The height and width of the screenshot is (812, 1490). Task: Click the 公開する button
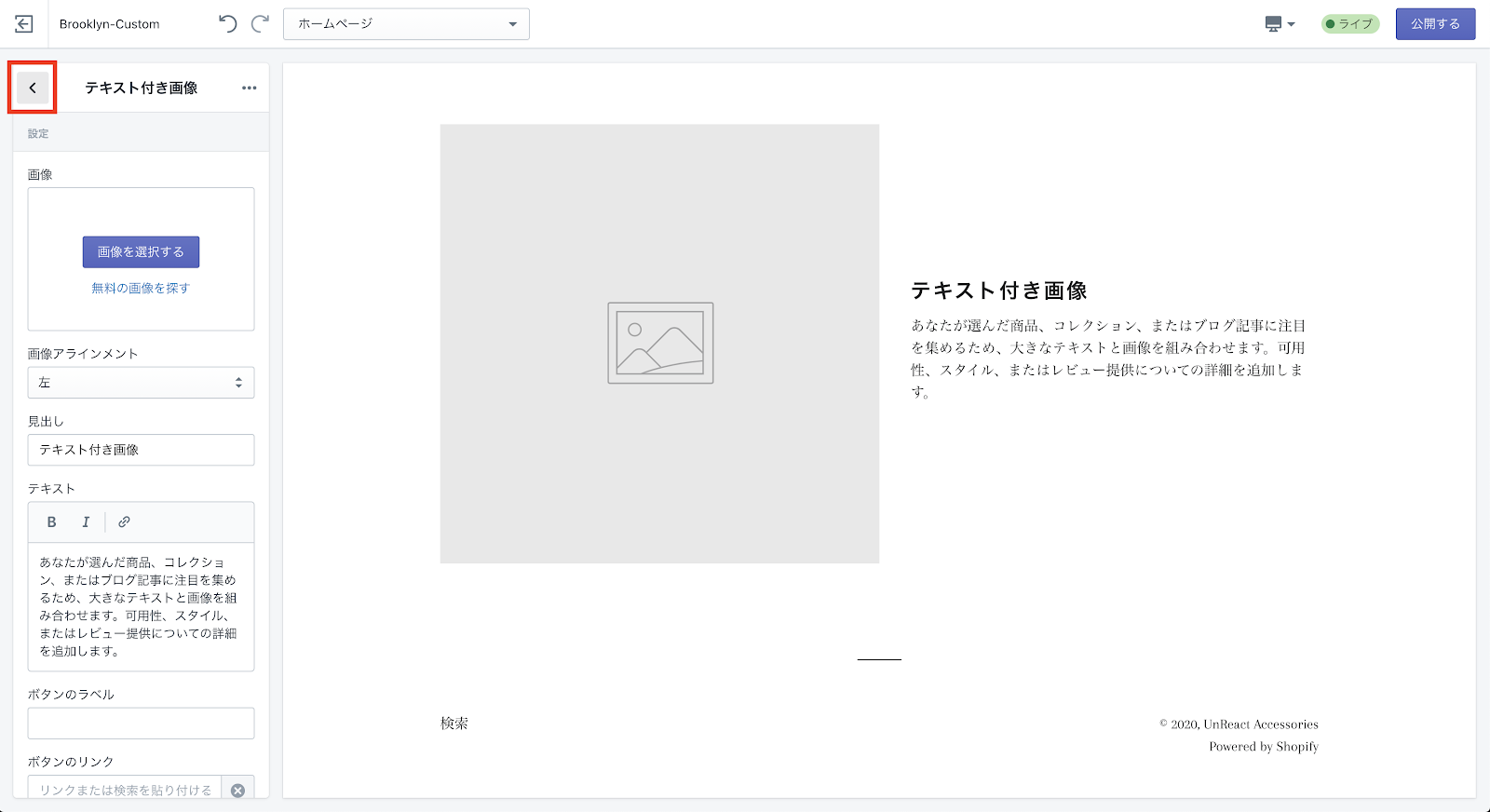click(x=1434, y=24)
